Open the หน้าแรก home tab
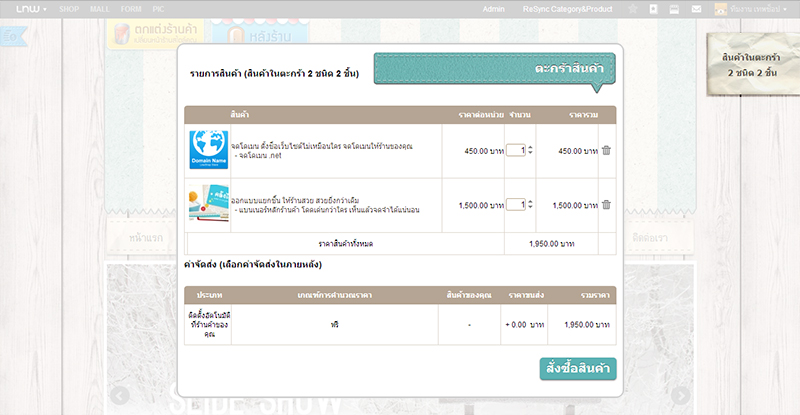Viewport: 800px width, 415px height. (x=145, y=238)
